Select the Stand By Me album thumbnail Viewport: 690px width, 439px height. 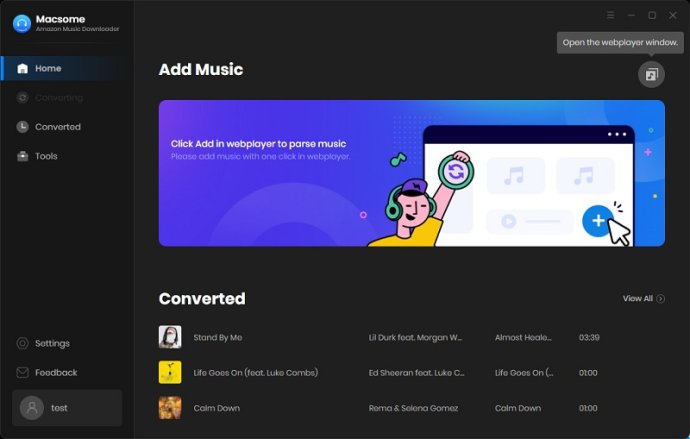(170, 337)
